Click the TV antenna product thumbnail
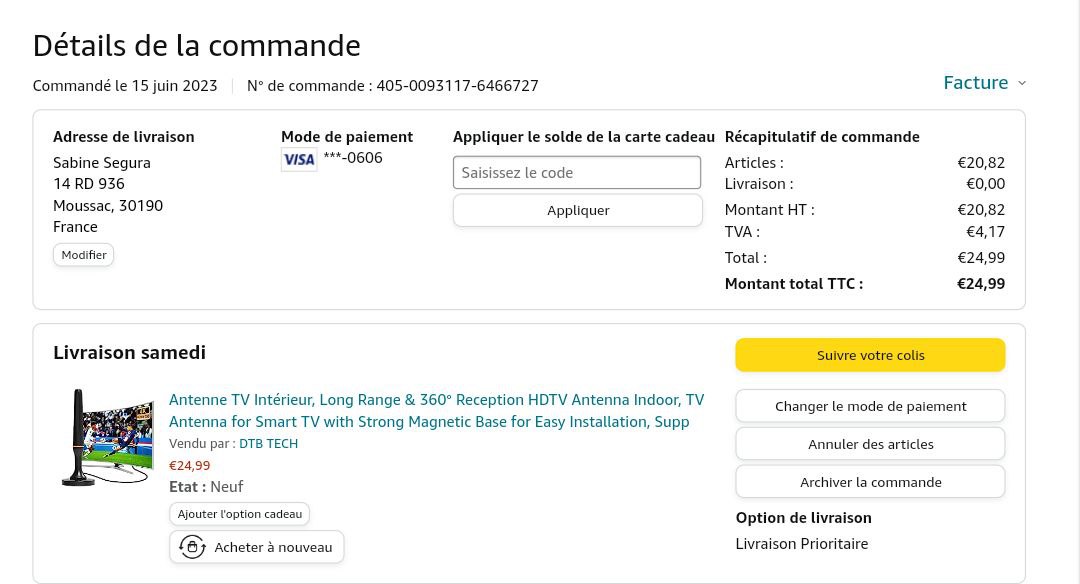The image size is (1080, 584). (108, 438)
